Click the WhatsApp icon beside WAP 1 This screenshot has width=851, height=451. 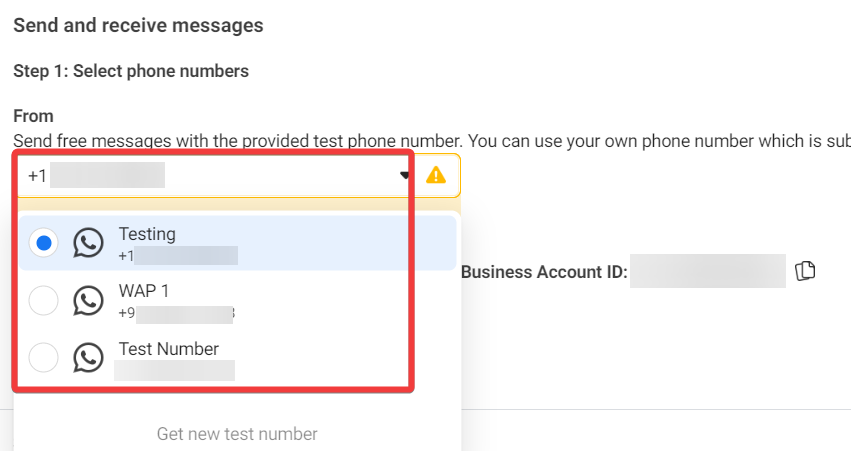tap(89, 301)
